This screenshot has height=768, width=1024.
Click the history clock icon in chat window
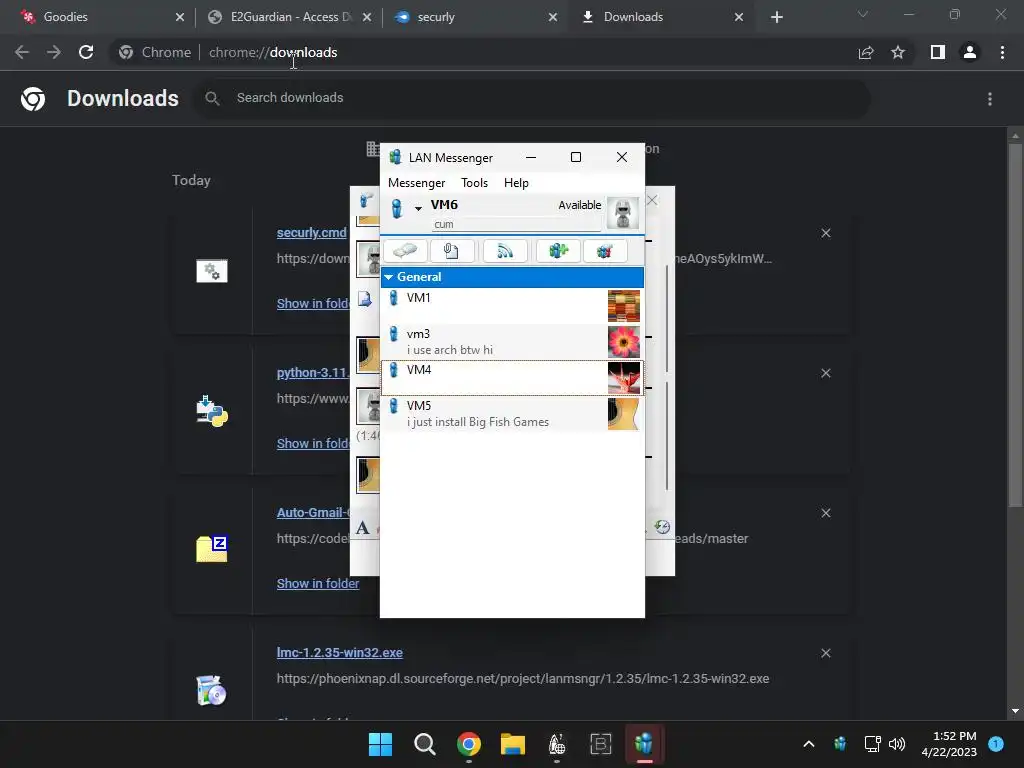coord(662,526)
